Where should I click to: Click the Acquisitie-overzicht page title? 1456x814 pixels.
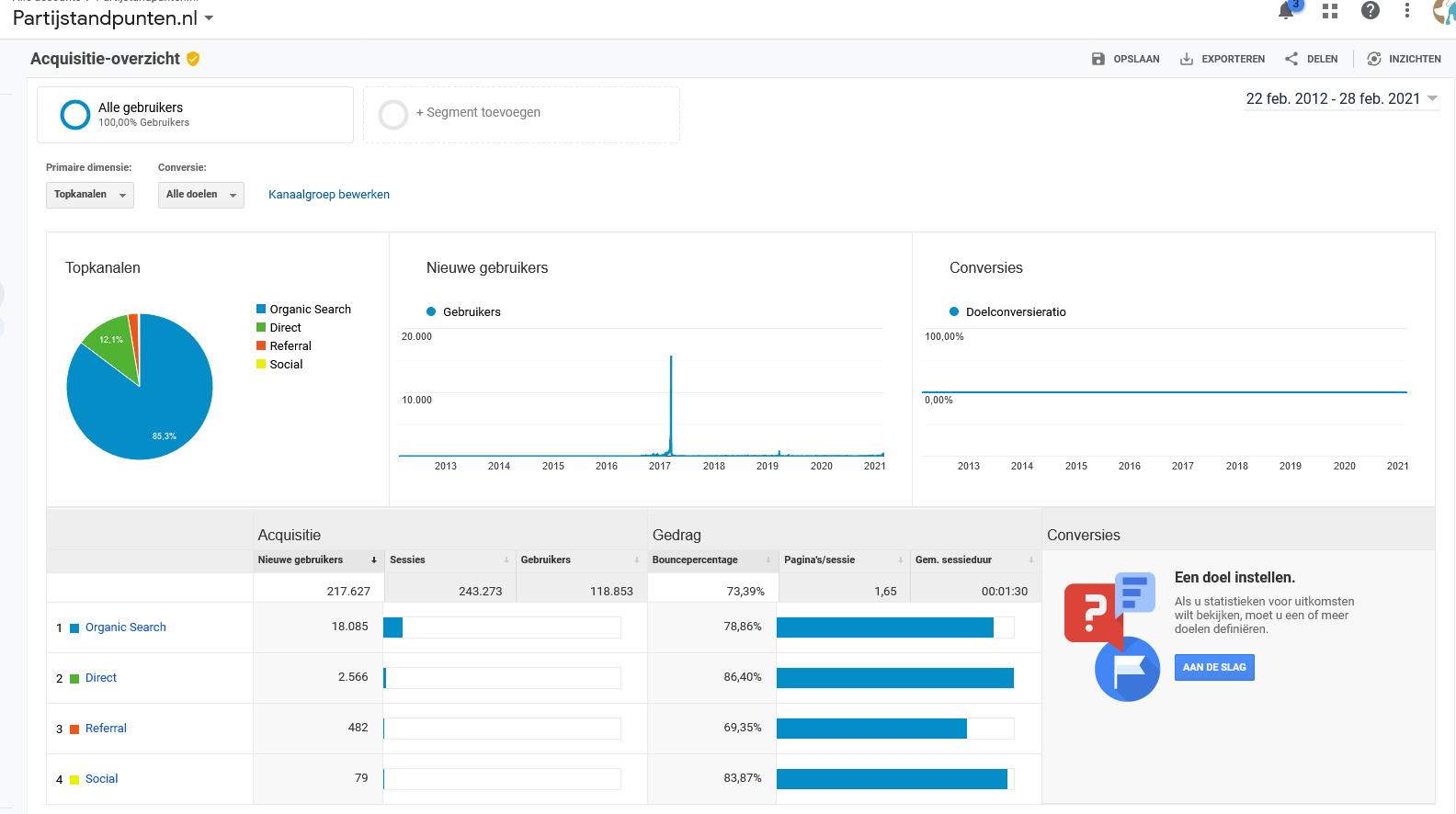(105, 59)
